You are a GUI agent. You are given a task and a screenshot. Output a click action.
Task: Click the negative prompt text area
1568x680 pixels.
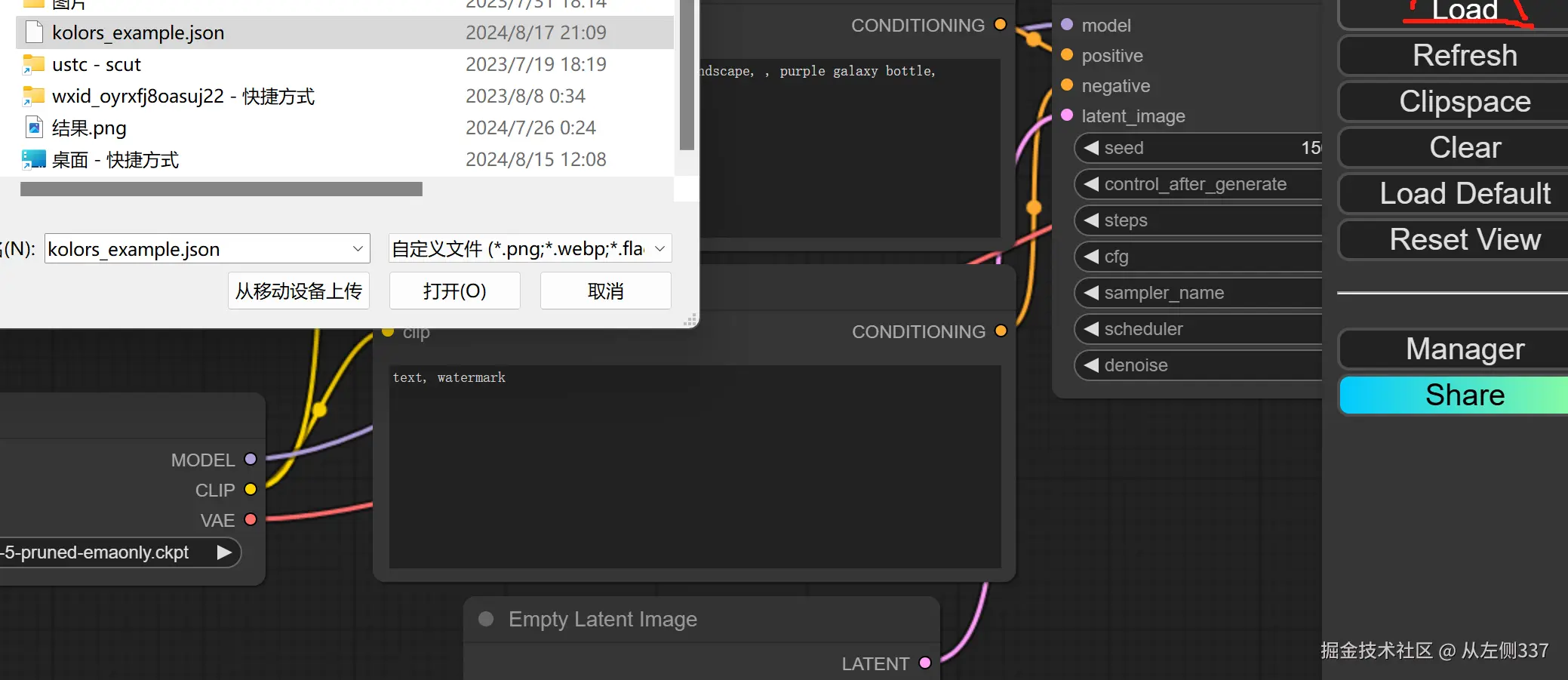(694, 468)
